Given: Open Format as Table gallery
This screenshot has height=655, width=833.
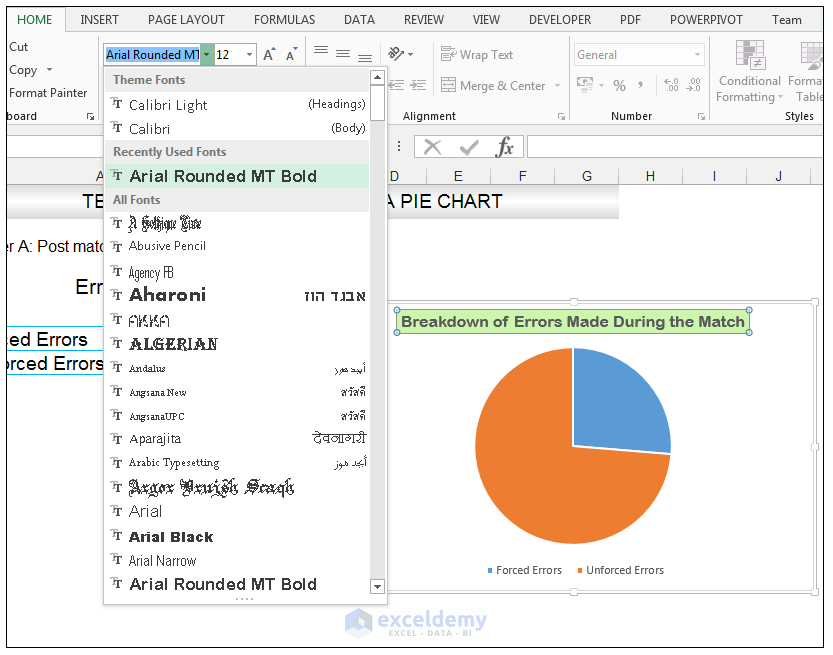Looking at the screenshot, I should point(808,71).
